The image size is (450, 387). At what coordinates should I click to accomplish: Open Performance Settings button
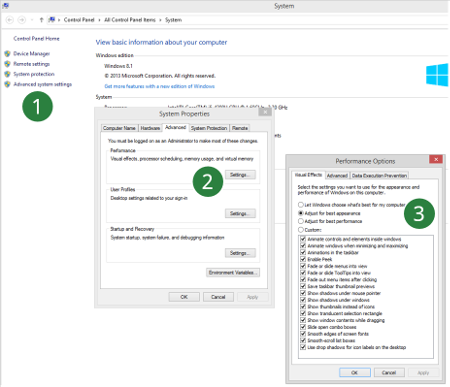(x=240, y=175)
